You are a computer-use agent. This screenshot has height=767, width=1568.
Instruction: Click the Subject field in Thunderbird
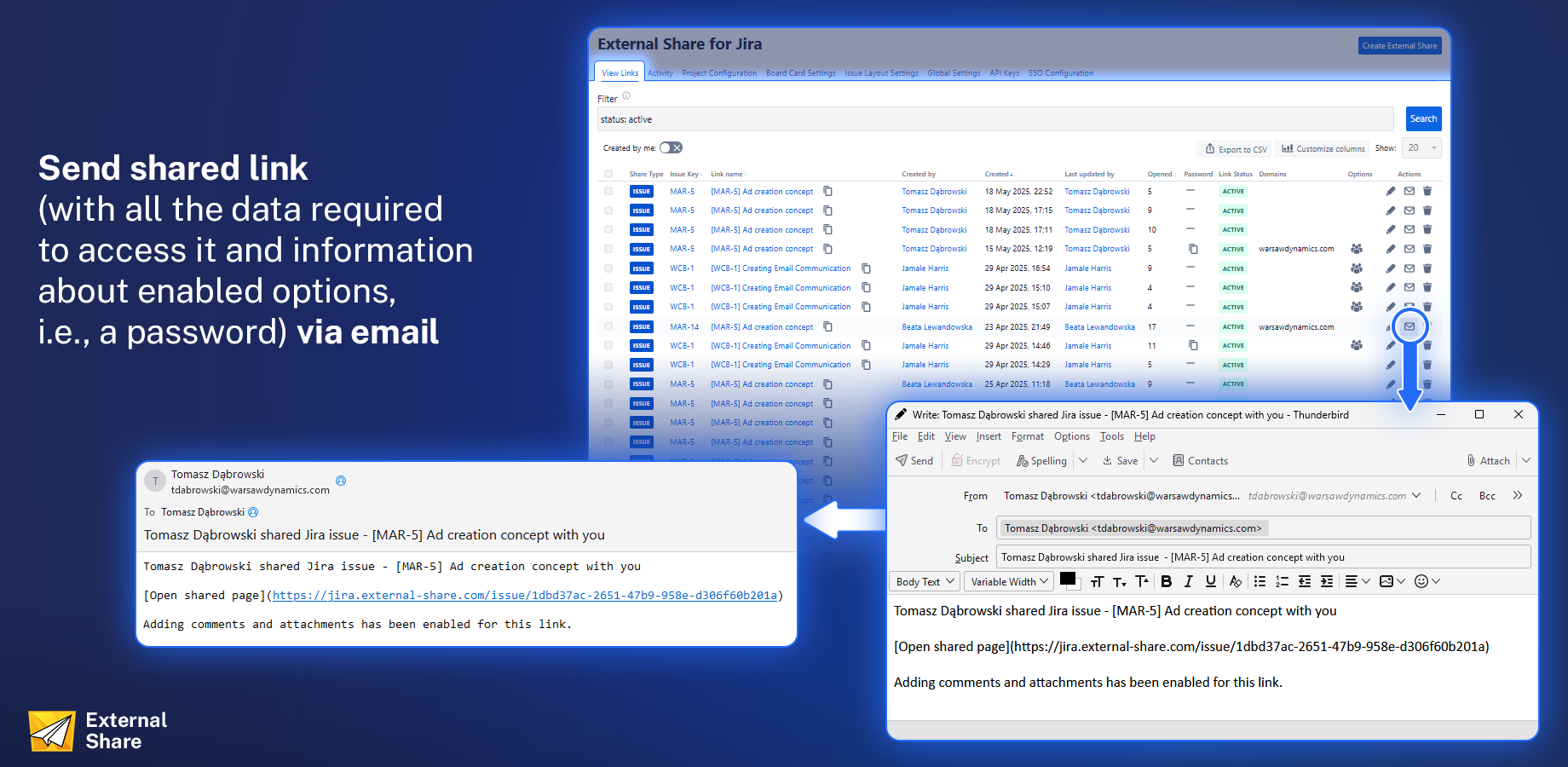pos(1263,557)
